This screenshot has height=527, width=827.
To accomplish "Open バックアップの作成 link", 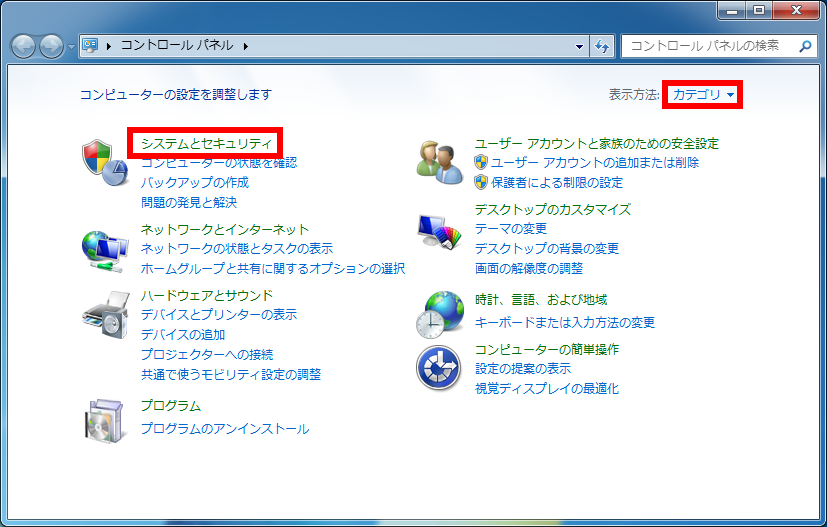I will point(195,183).
